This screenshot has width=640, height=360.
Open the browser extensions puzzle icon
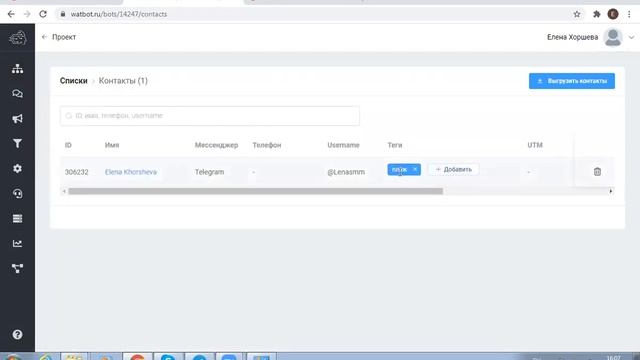(x=596, y=14)
